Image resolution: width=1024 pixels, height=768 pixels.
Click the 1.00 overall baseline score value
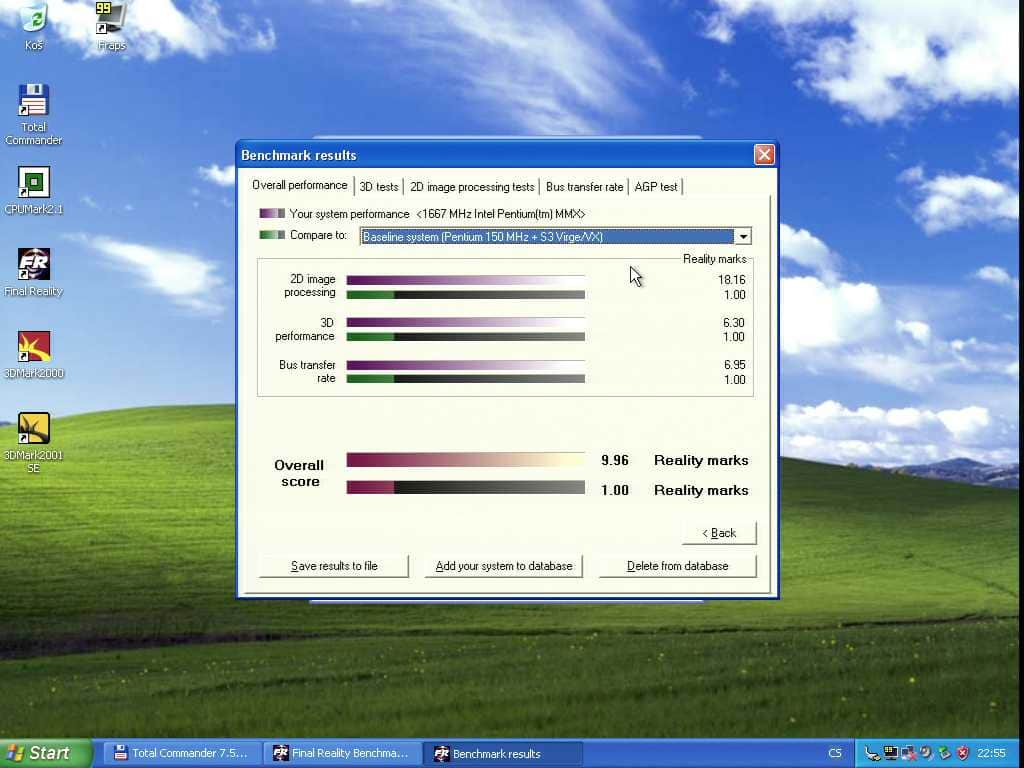[615, 490]
